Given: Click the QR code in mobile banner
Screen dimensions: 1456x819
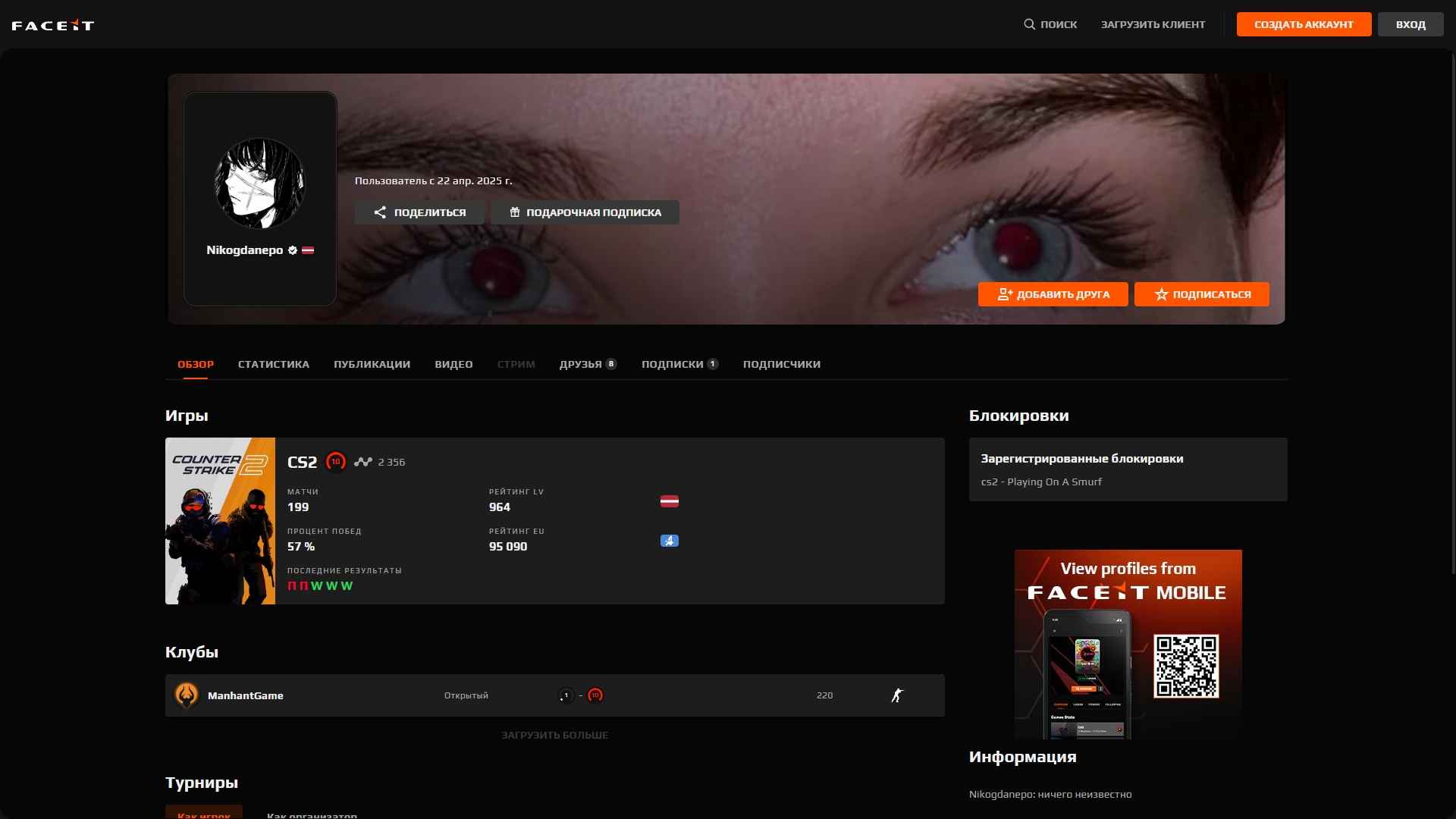Looking at the screenshot, I should 1186,666.
